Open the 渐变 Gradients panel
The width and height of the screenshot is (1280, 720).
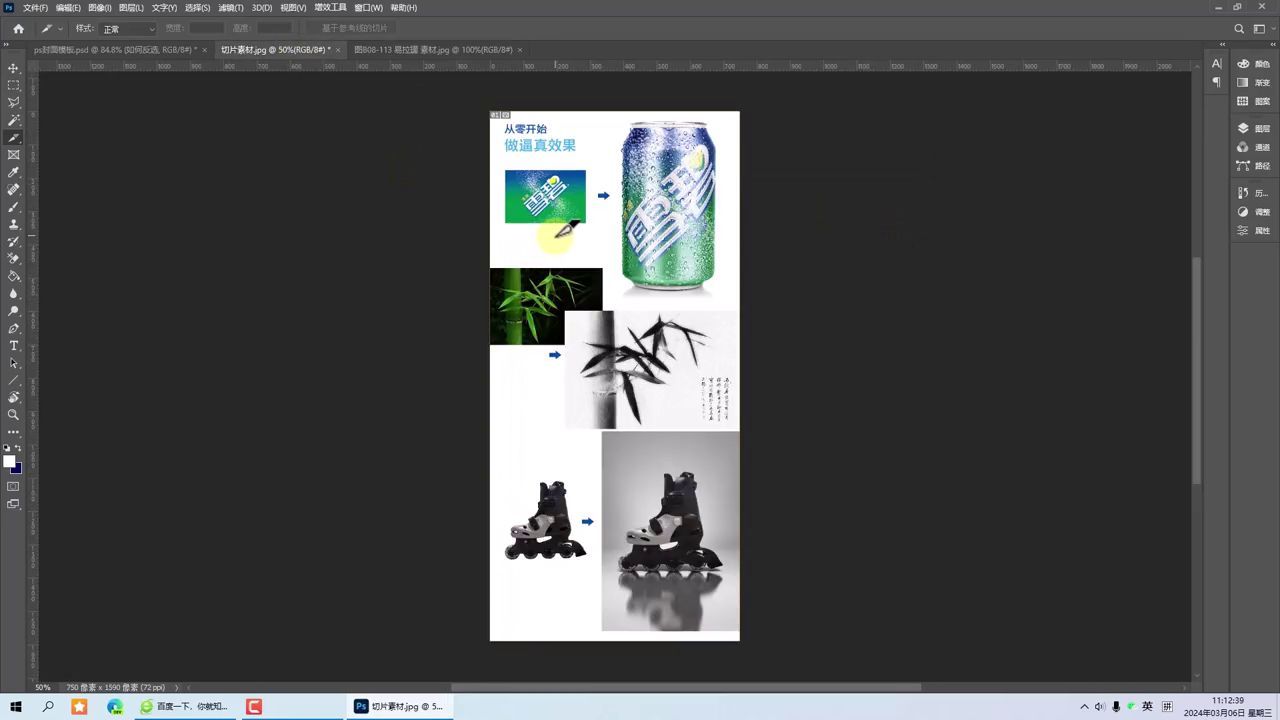coord(1253,83)
